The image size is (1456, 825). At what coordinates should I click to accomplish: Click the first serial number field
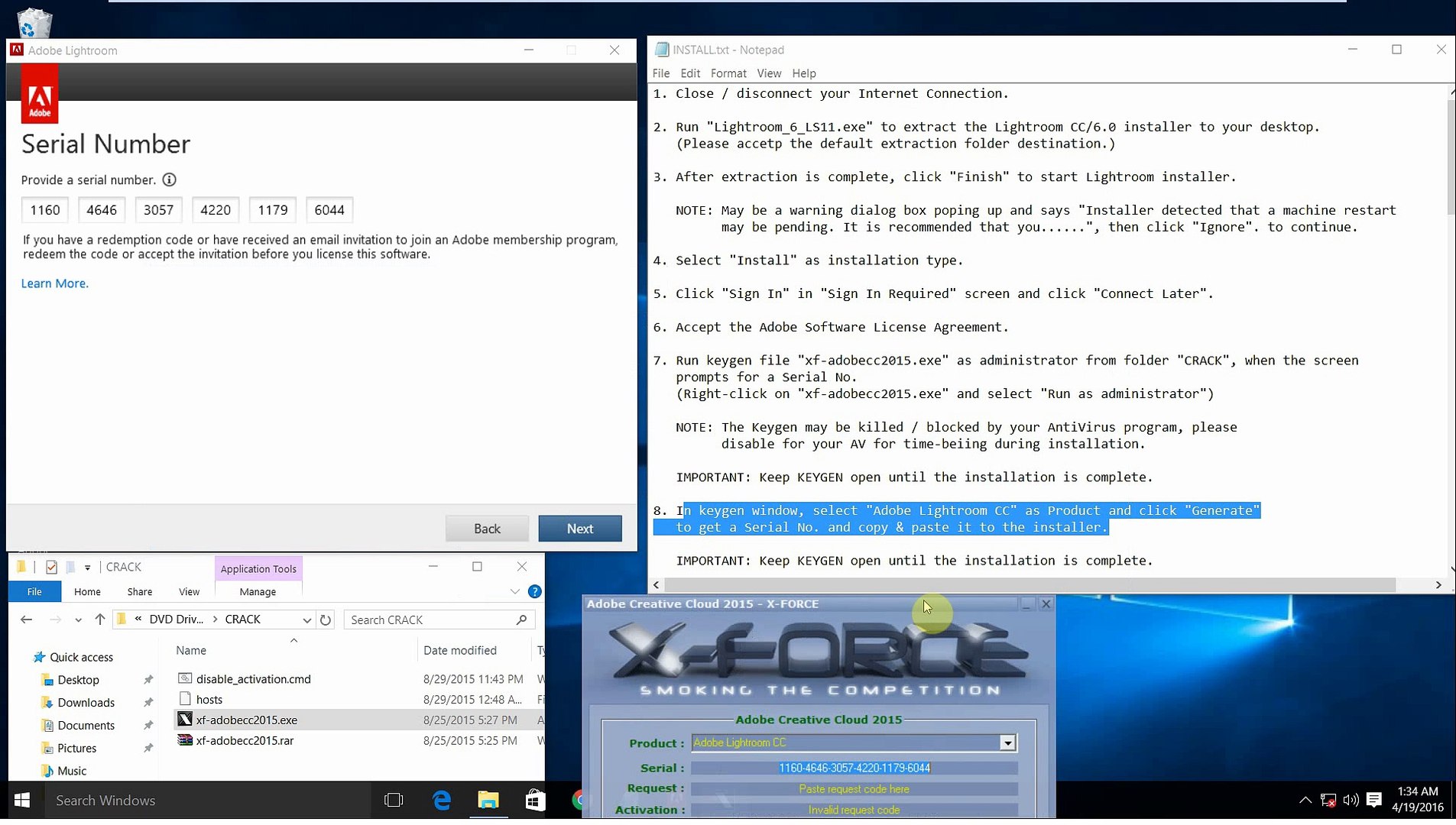pos(45,210)
